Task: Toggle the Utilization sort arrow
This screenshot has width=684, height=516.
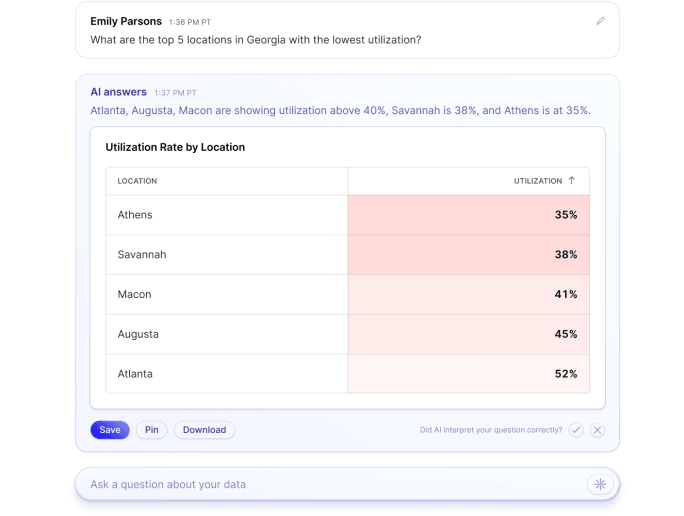Action: pyautogui.click(x=572, y=181)
